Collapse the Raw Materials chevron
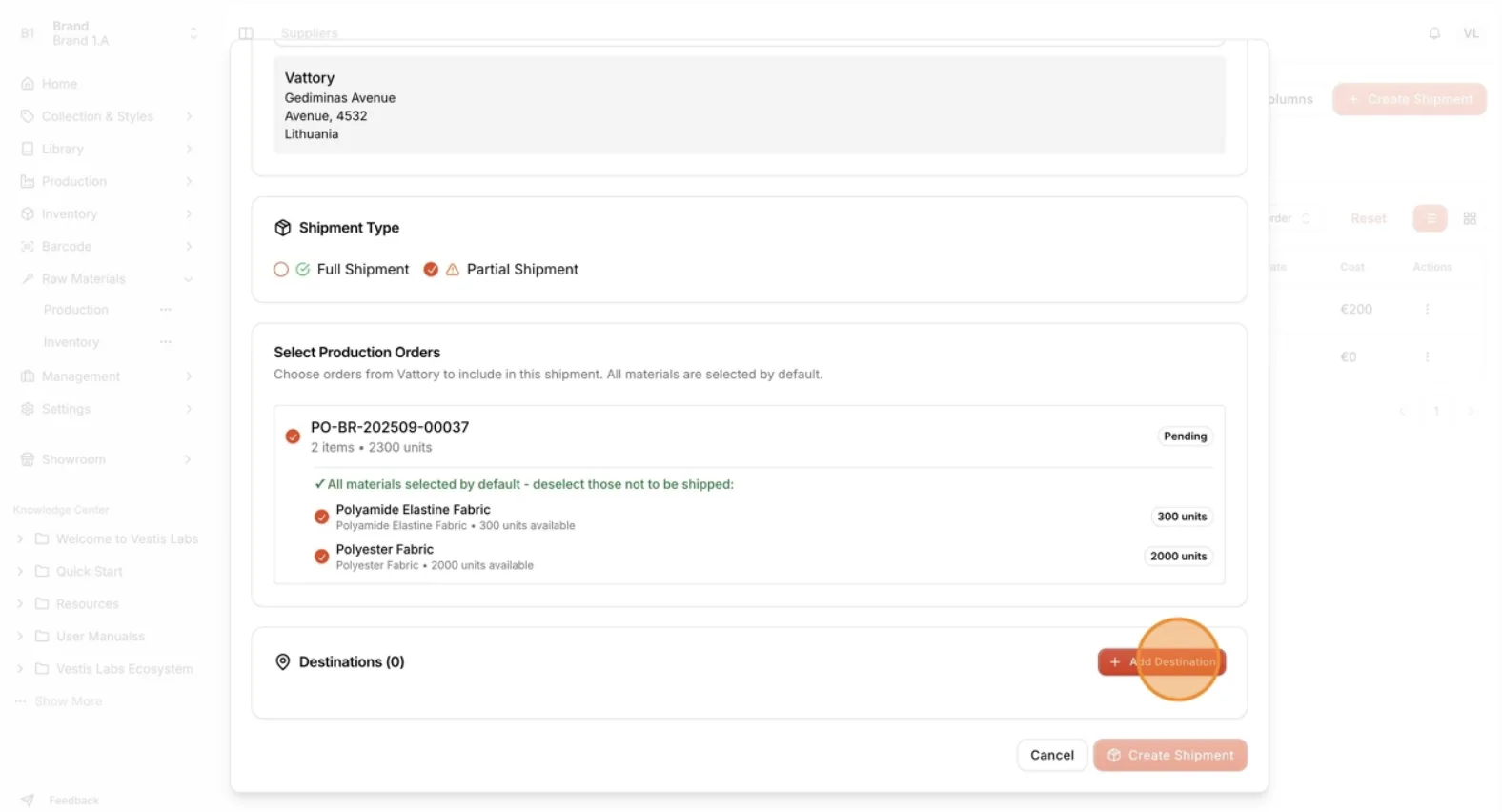 click(189, 279)
